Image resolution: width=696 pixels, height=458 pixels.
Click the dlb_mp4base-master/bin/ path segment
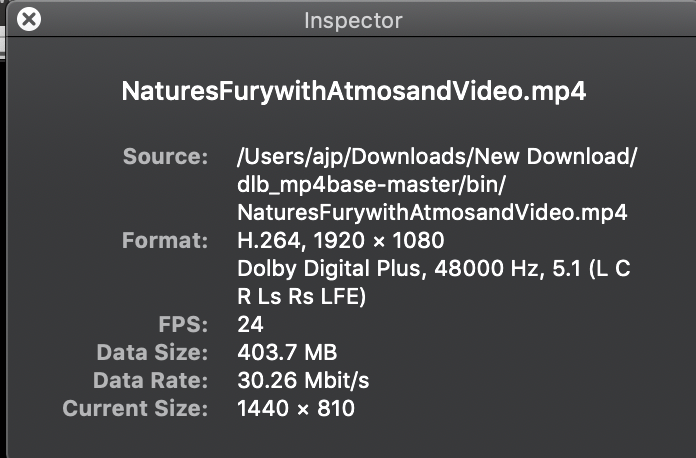371,185
